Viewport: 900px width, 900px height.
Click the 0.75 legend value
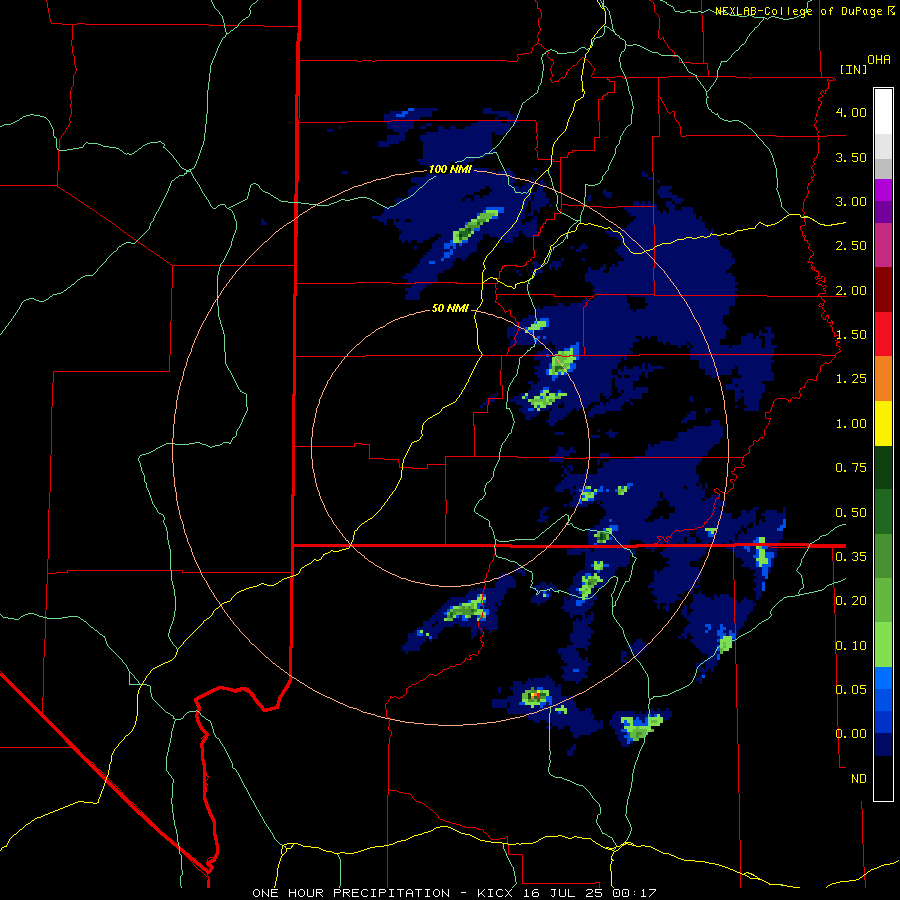(x=851, y=468)
